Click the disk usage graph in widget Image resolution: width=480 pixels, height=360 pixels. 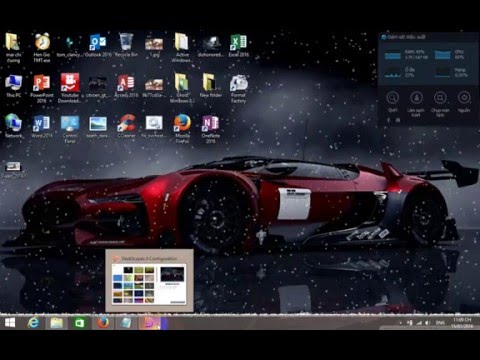click(393, 72)
